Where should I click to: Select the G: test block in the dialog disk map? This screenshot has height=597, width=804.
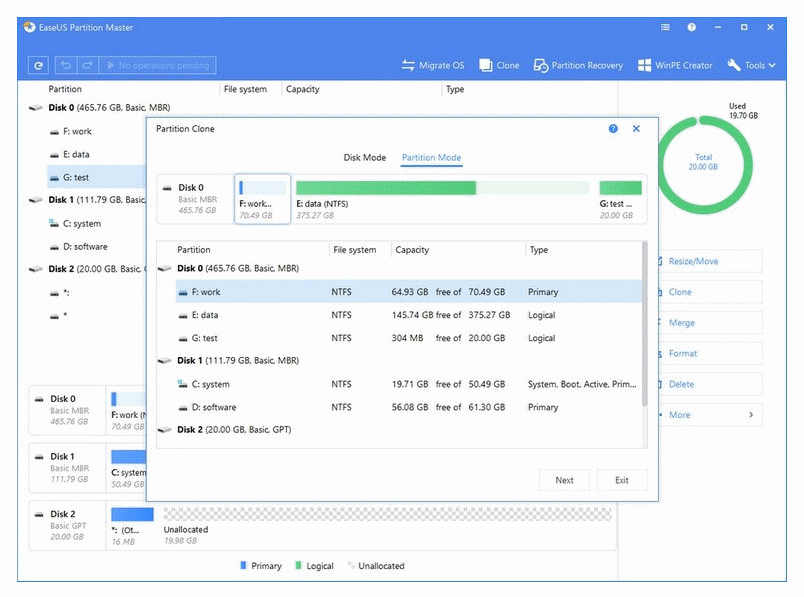pos(620,199)
